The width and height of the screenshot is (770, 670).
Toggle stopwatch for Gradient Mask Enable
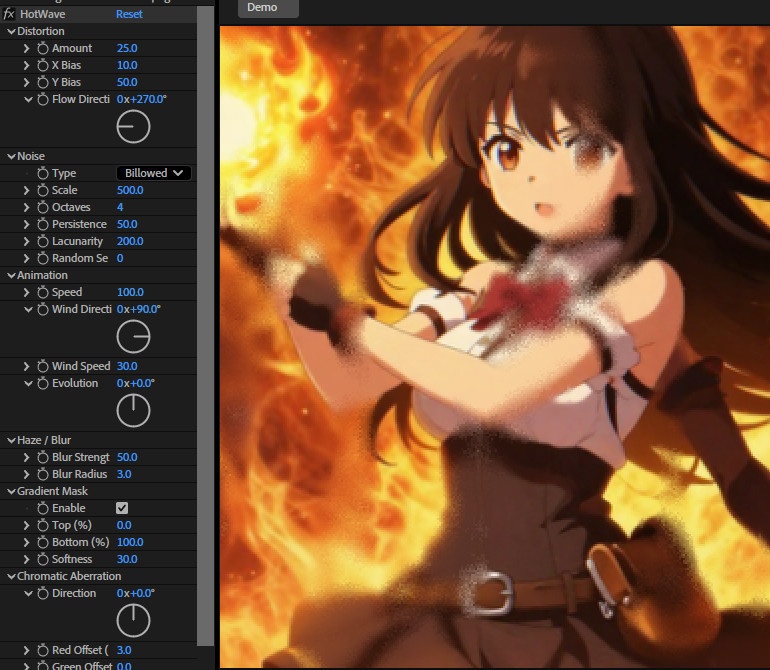click(43, 508)
